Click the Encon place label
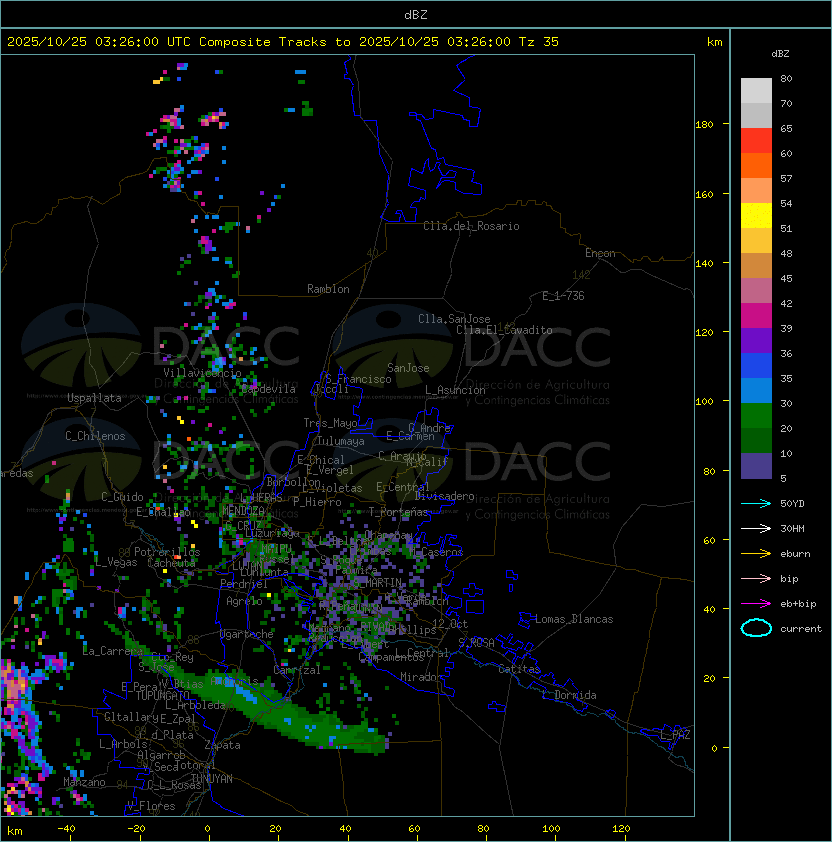Image resolution: width=832 pixels, height=842 pixels. pos(600,253)
